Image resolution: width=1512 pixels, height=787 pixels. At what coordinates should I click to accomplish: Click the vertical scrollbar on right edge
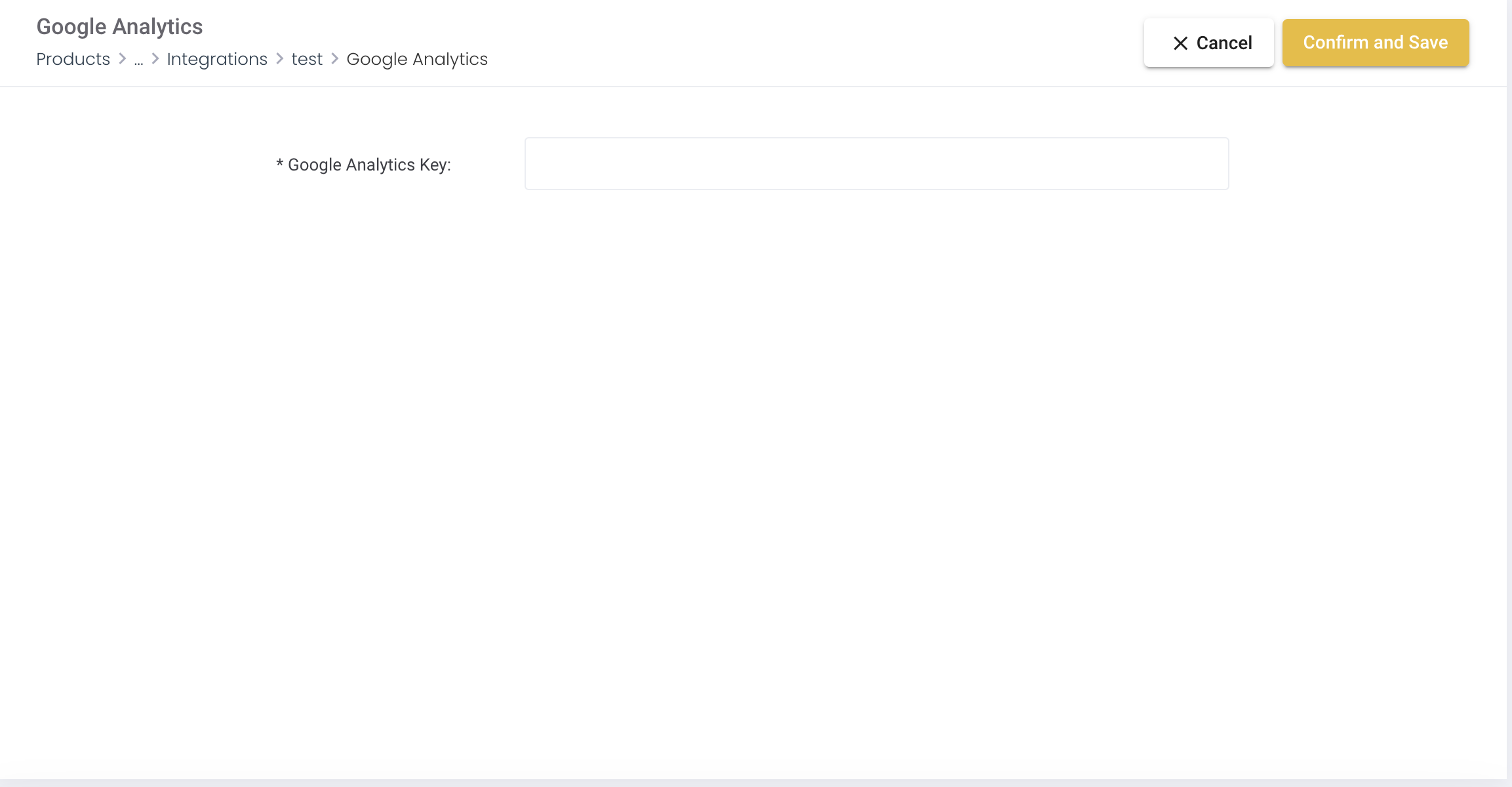click(x=1509, y=393)
